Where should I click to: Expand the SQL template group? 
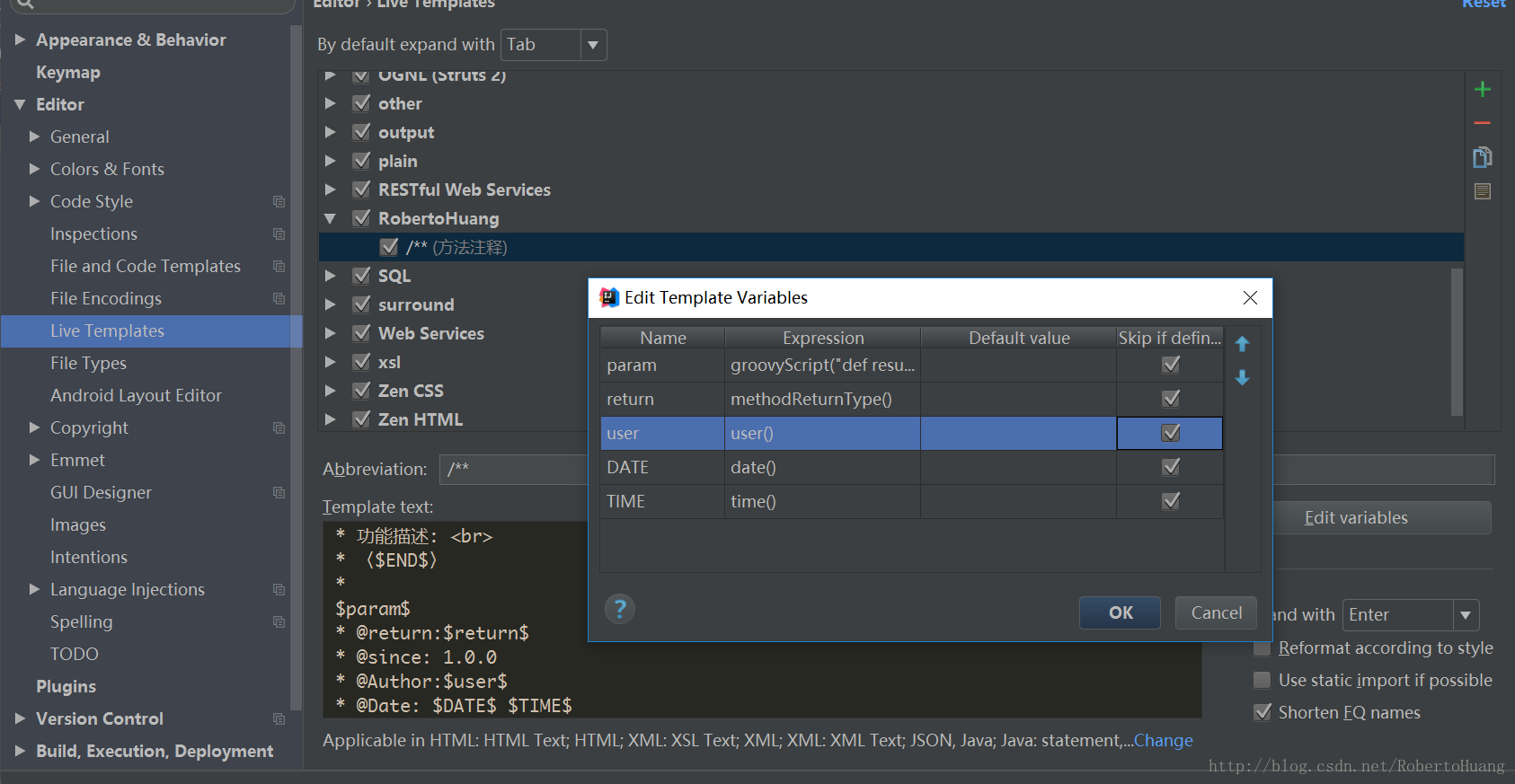coord(331,276)
